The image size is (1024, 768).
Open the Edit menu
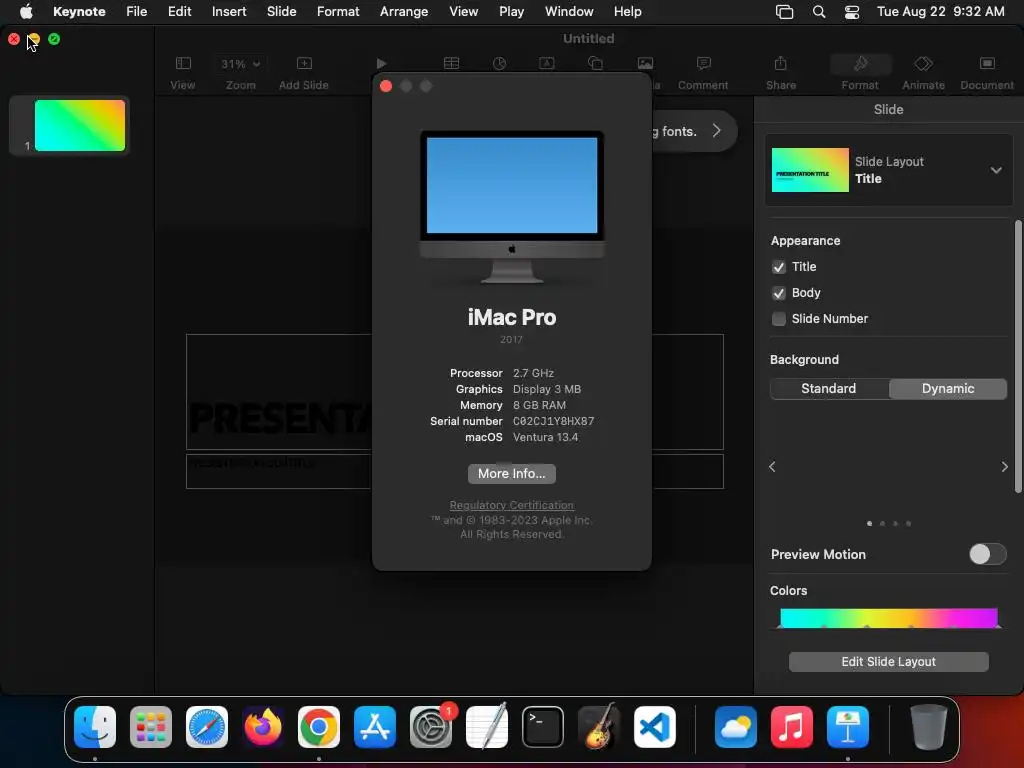(x=180, y=11)
